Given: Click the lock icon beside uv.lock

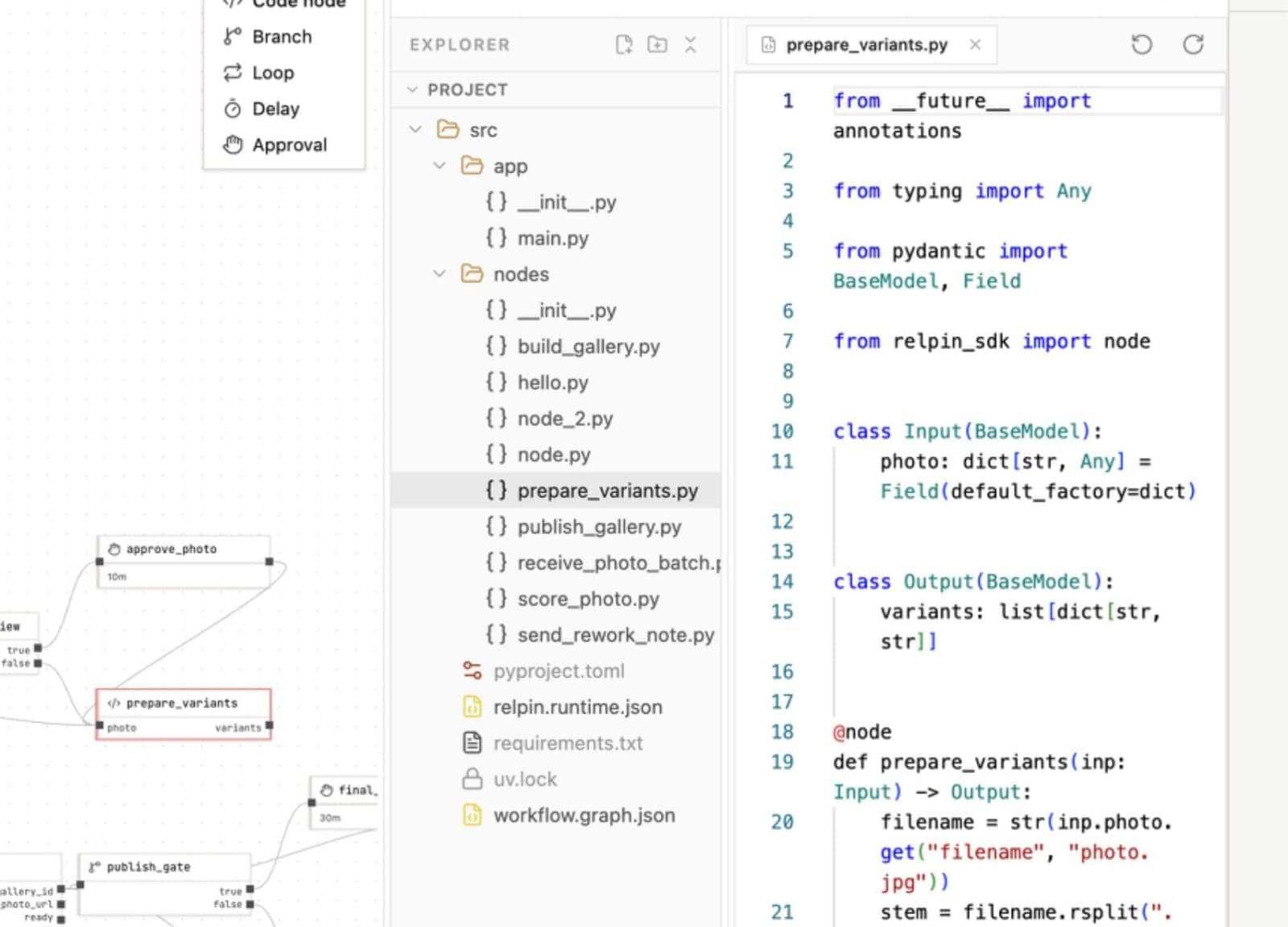Looking at the screenshot, I should point(472,779).
